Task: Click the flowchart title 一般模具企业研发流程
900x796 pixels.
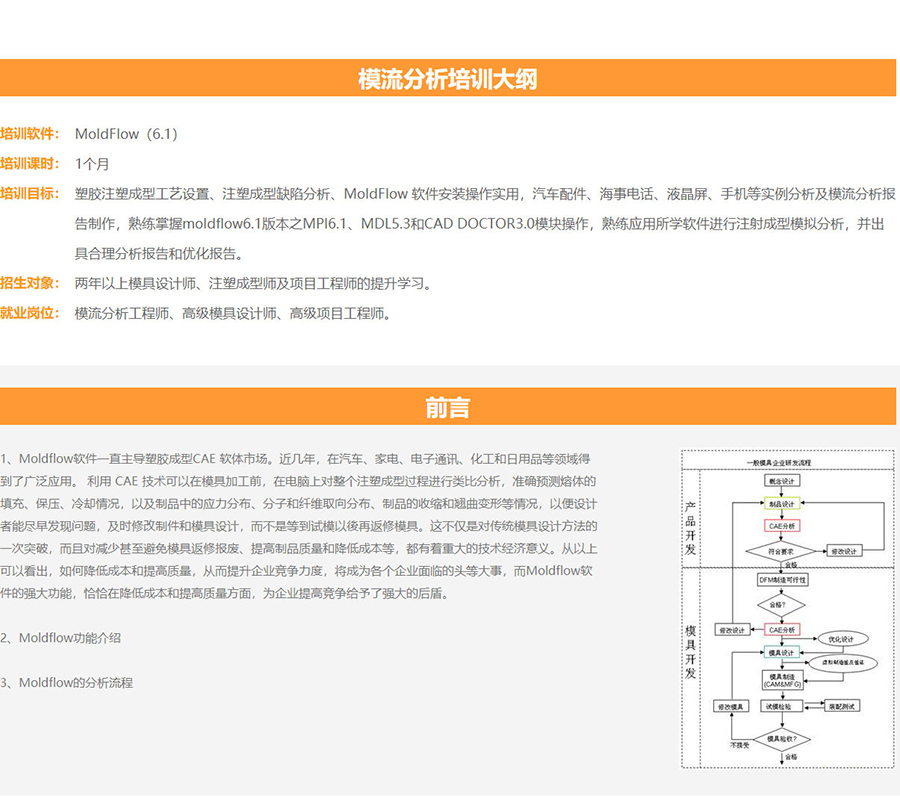Action: (778, 462)
